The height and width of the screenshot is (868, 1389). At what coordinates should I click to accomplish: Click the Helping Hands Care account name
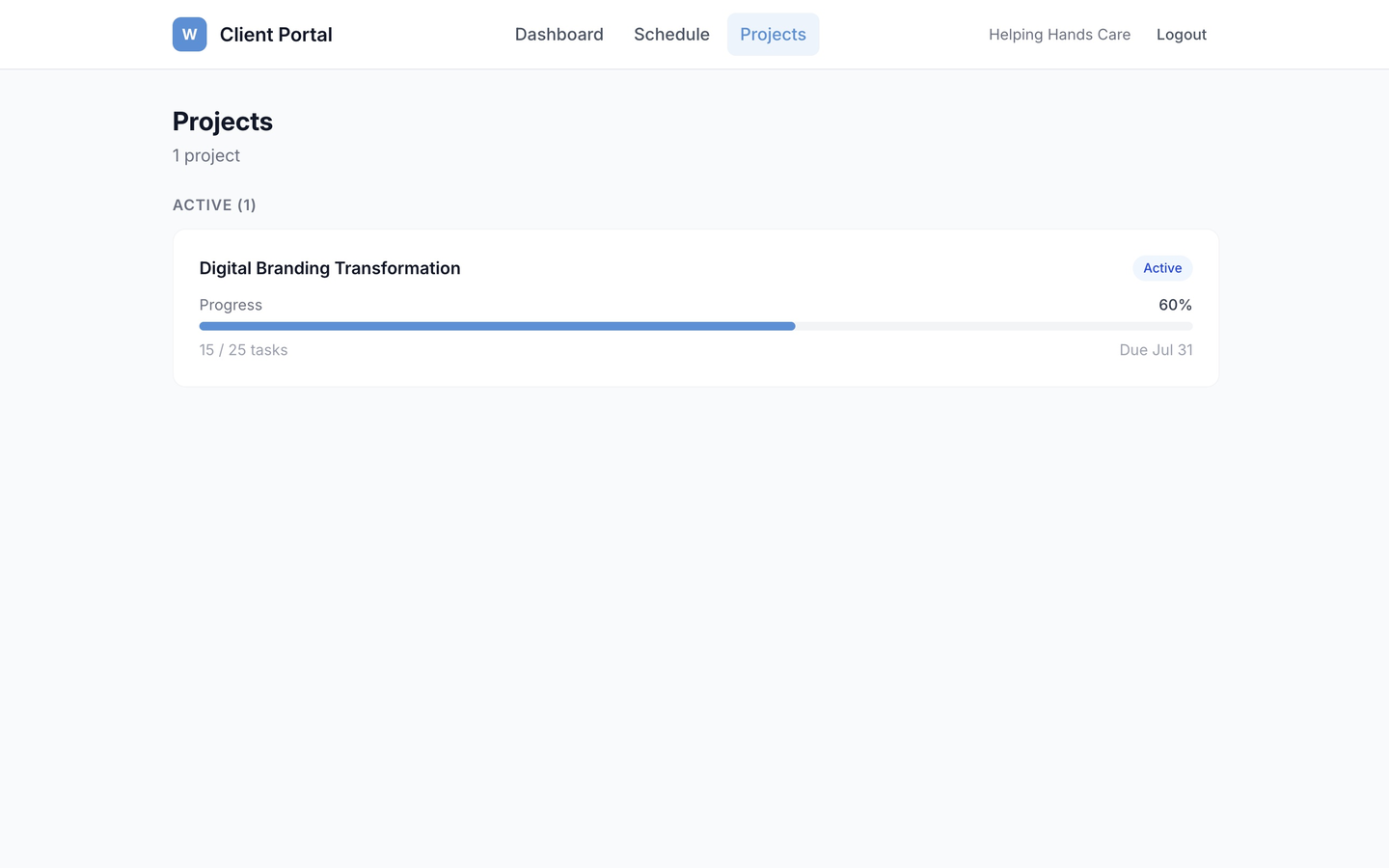pyautogui.click(x=1059, y=34)
